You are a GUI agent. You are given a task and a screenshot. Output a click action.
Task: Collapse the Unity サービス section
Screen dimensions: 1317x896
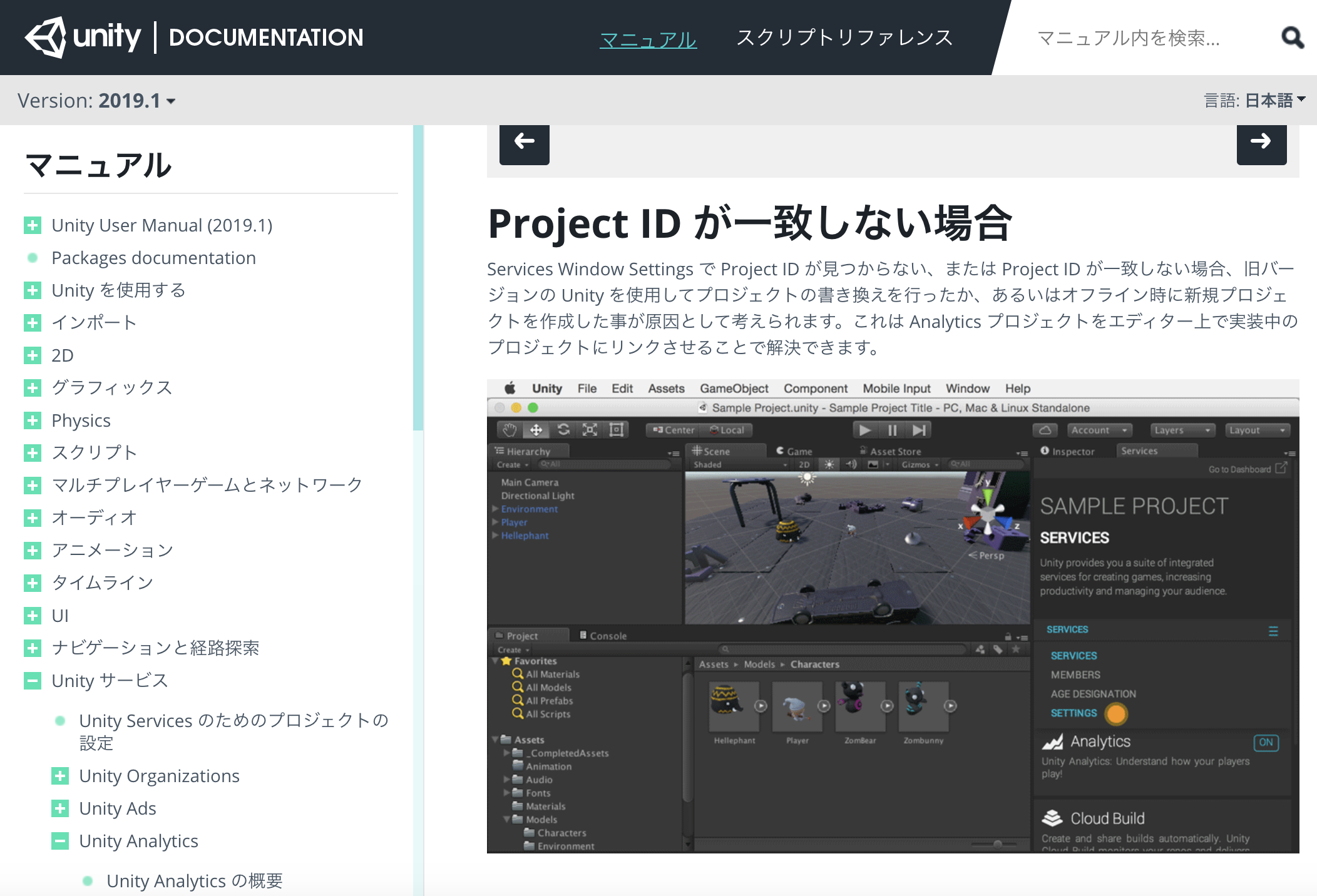[33, 681]
